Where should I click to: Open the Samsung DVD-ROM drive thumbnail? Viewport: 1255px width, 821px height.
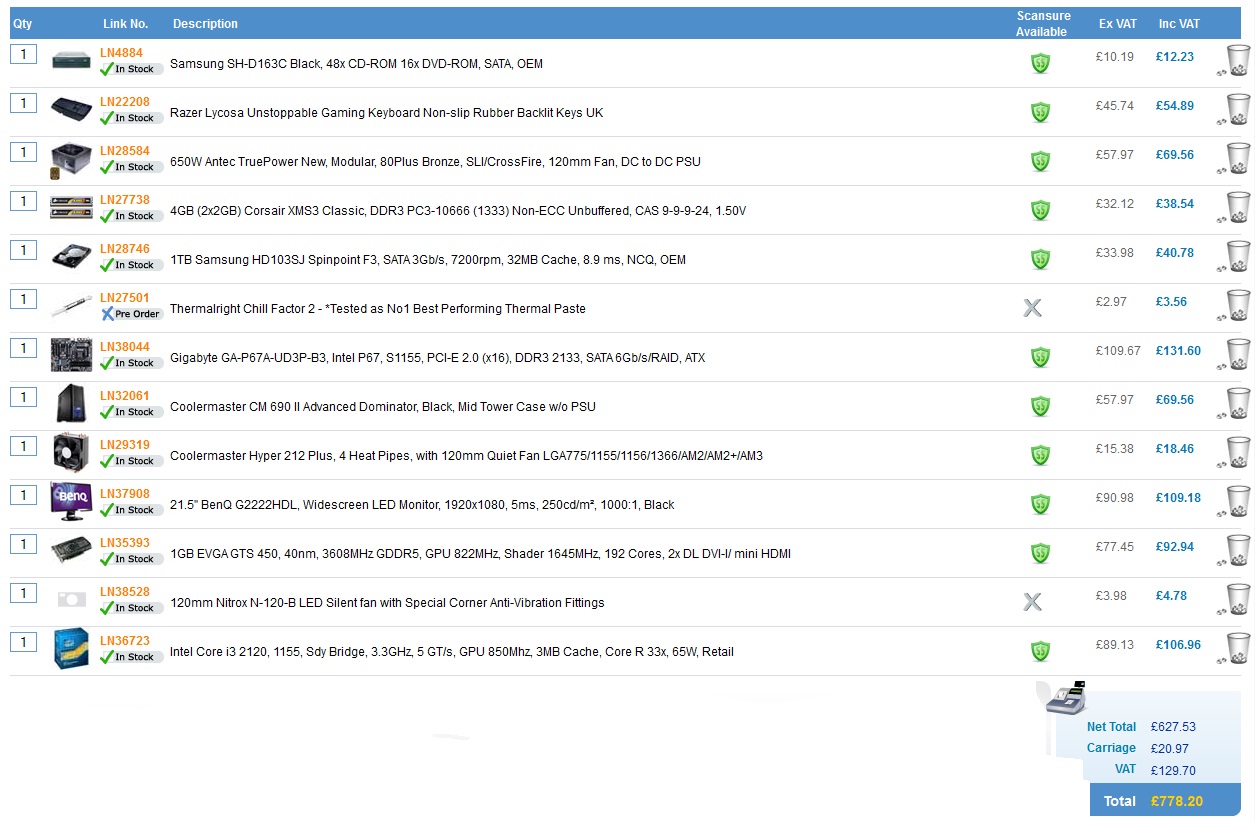[72, 61]
